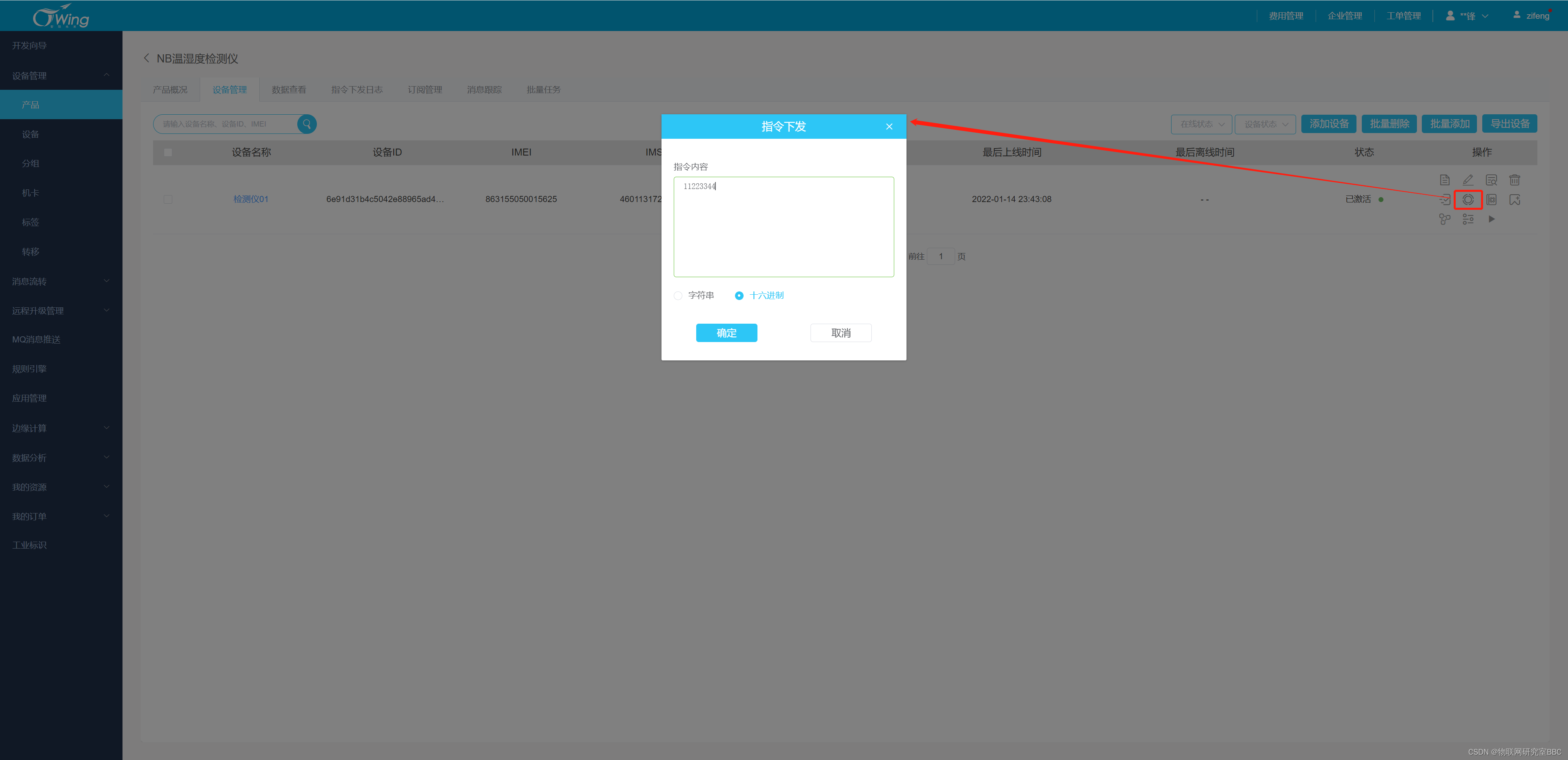The height and width of the screenshot is (760, 1568).
Task: Open the 消息跟踪 tab
Action: click(484, 90)
